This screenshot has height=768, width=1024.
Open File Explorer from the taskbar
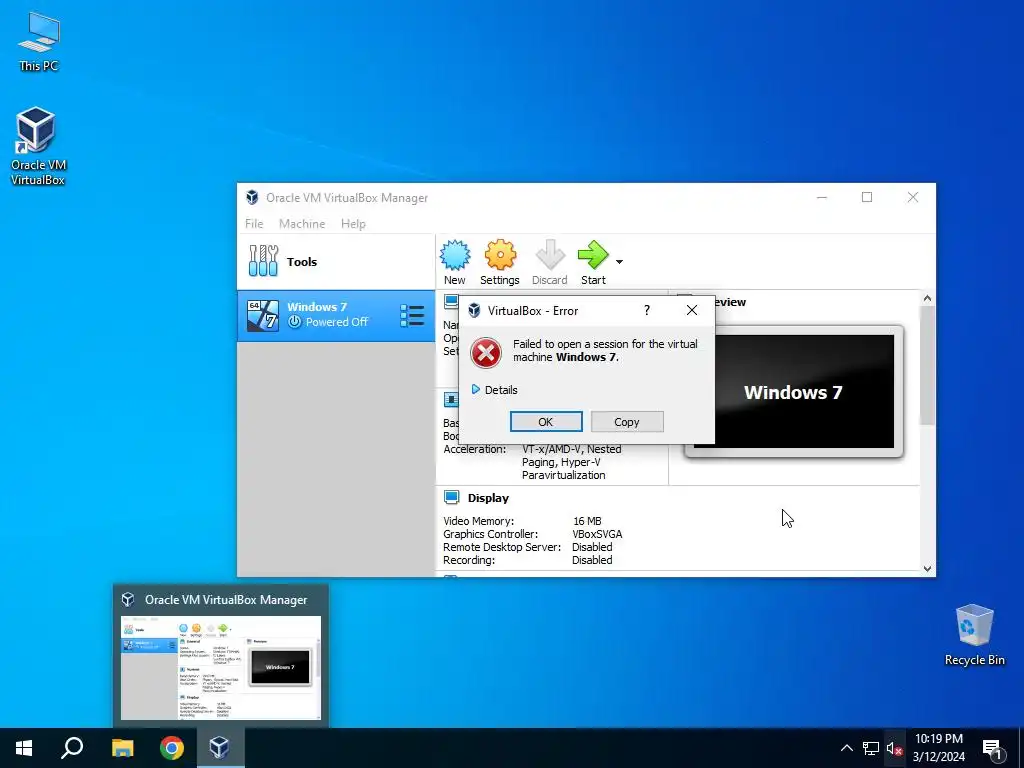click(x=122, y=748)
